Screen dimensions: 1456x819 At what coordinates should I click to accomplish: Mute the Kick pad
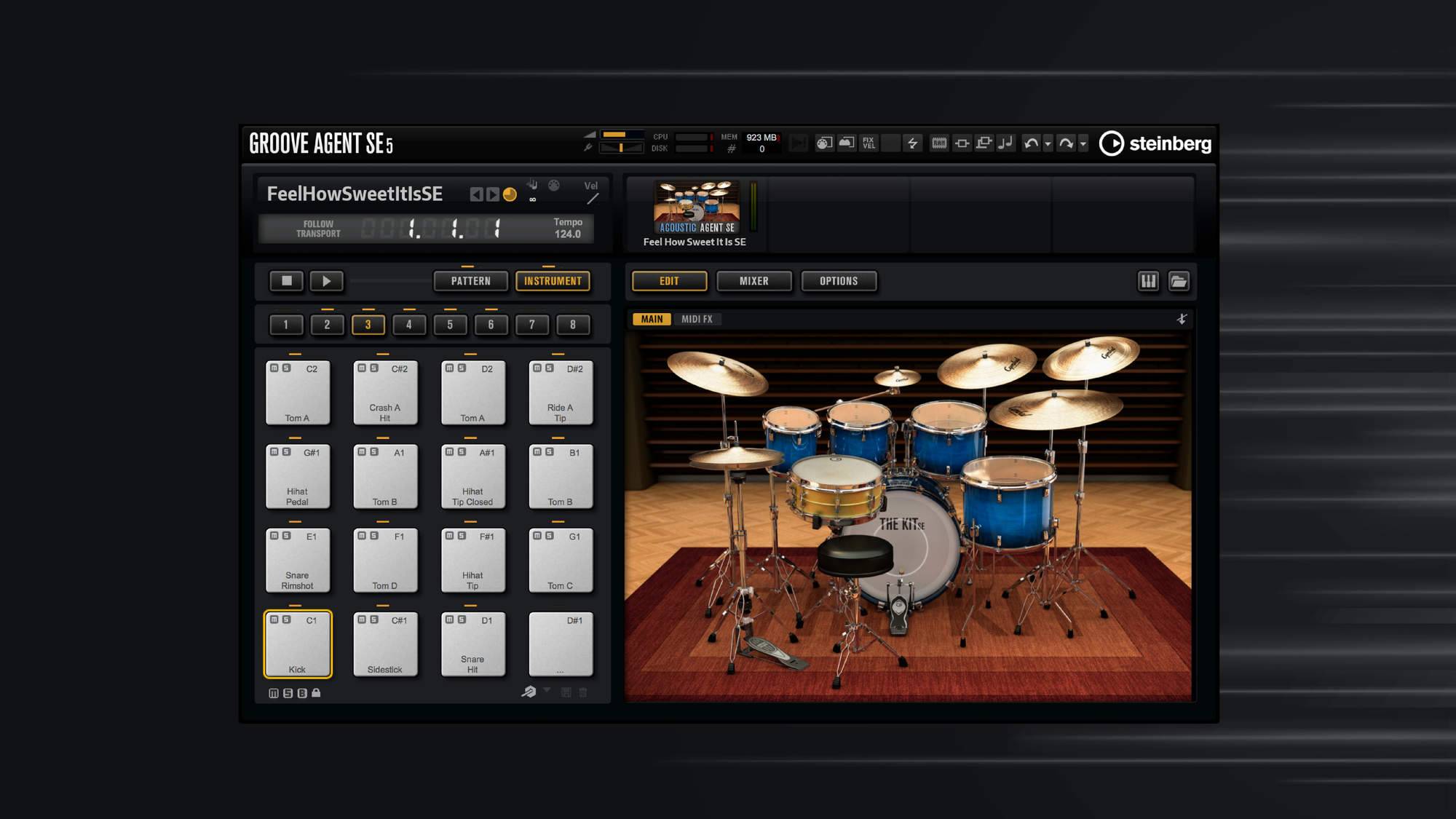(274, 620)
